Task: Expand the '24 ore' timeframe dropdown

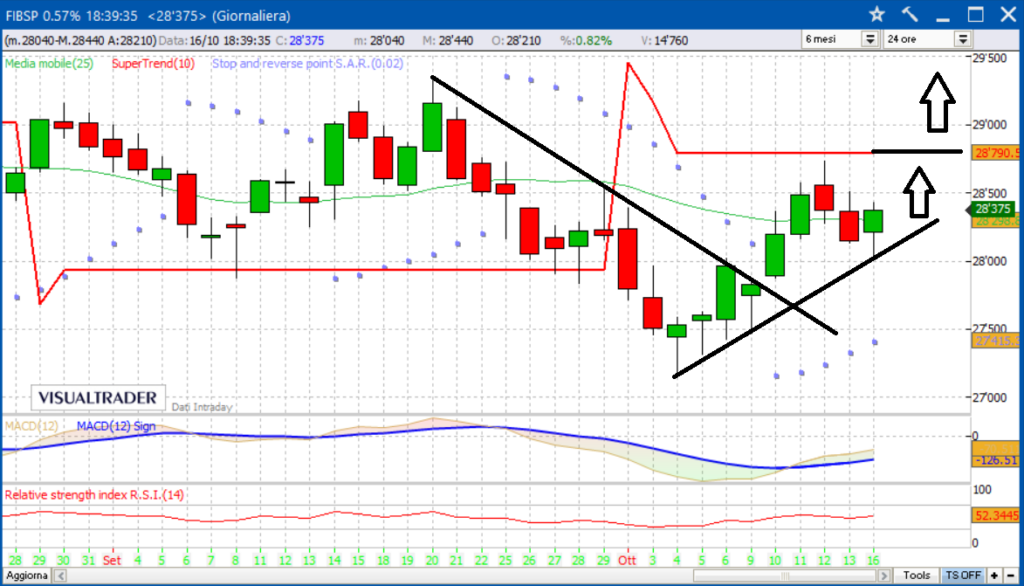Action: (962, 39)
